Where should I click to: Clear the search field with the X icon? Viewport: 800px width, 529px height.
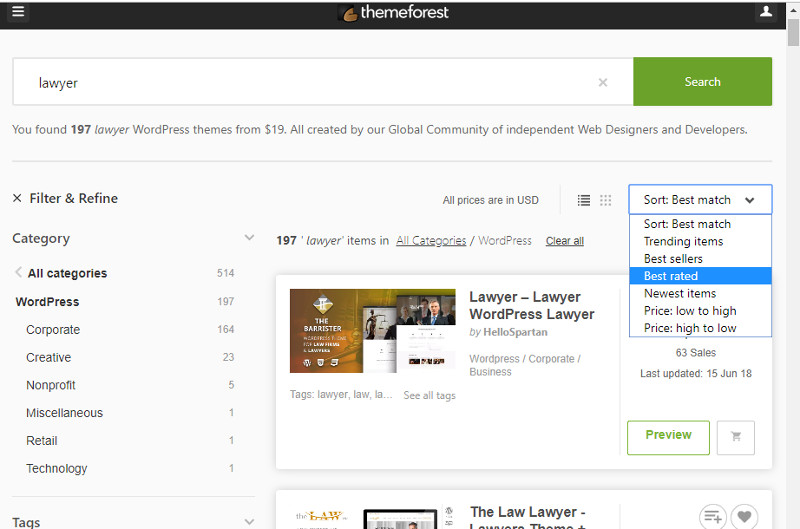click(x=603, y=82)
